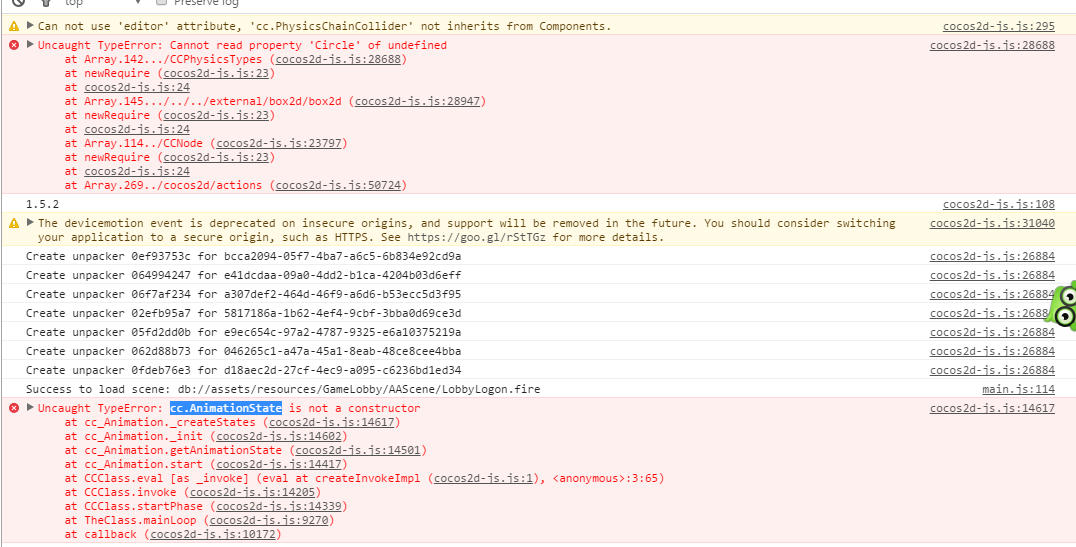Expand the devicemotion deprecation warning
The height and width of the screenshot is (547, 1076).
(x=30, y=223)
